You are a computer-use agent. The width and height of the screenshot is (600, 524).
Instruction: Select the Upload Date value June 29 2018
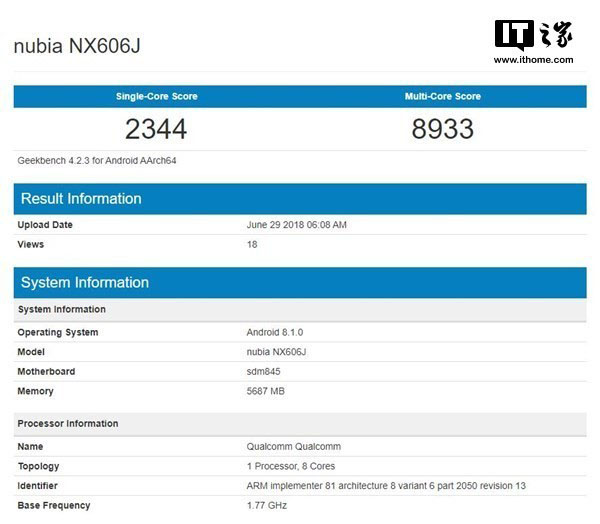(297, 225)
